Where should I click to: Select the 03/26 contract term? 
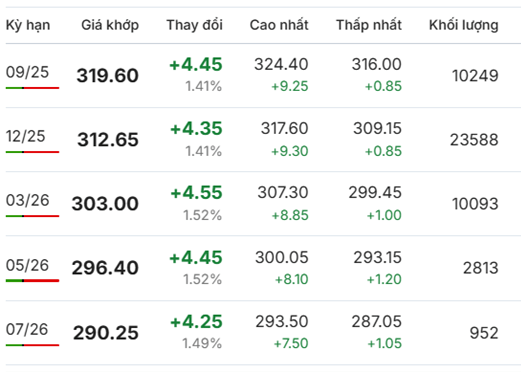(x=28, y=200)
